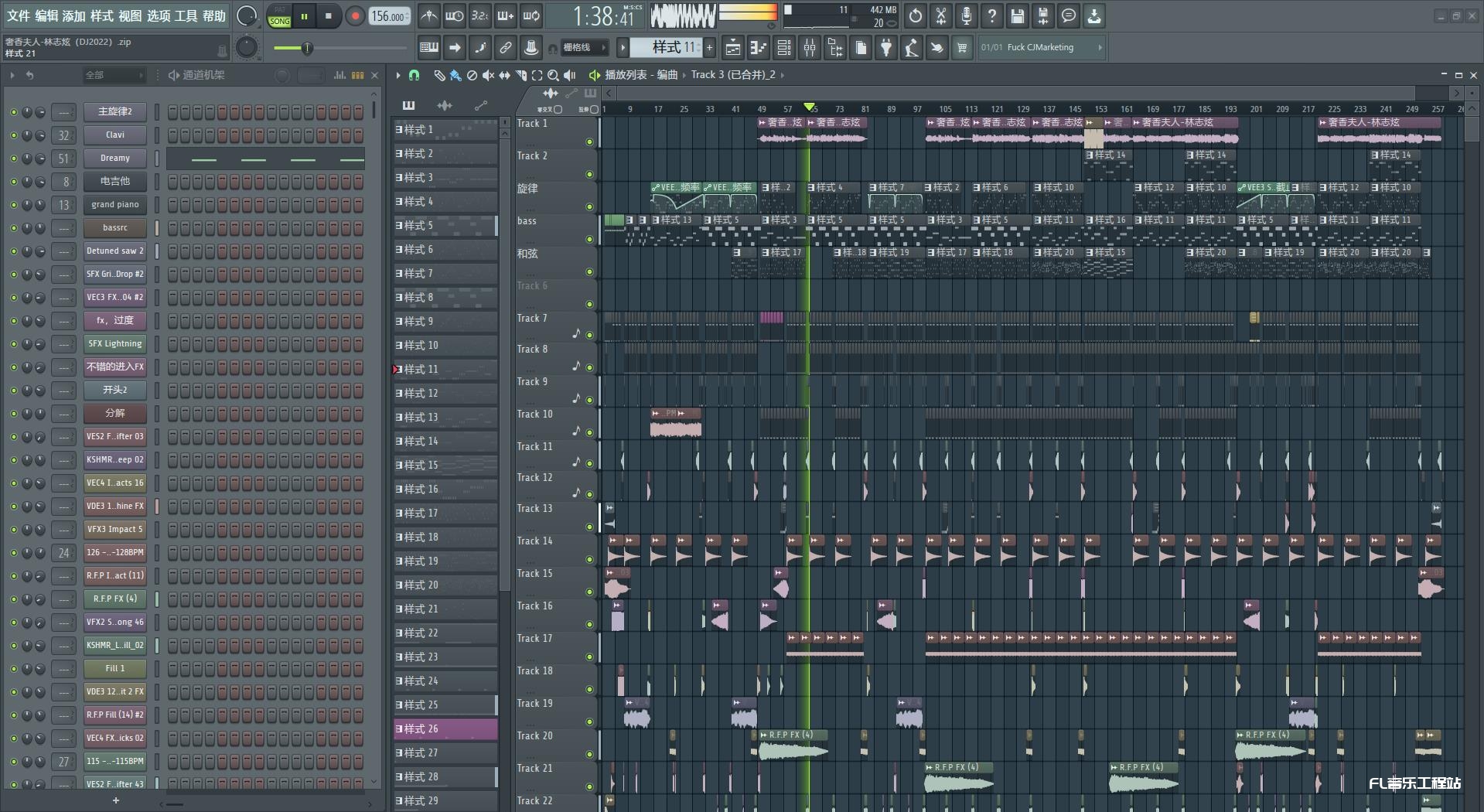Select the playlist delete tool
Viewport: 1484px width, 812px height.
472,75
